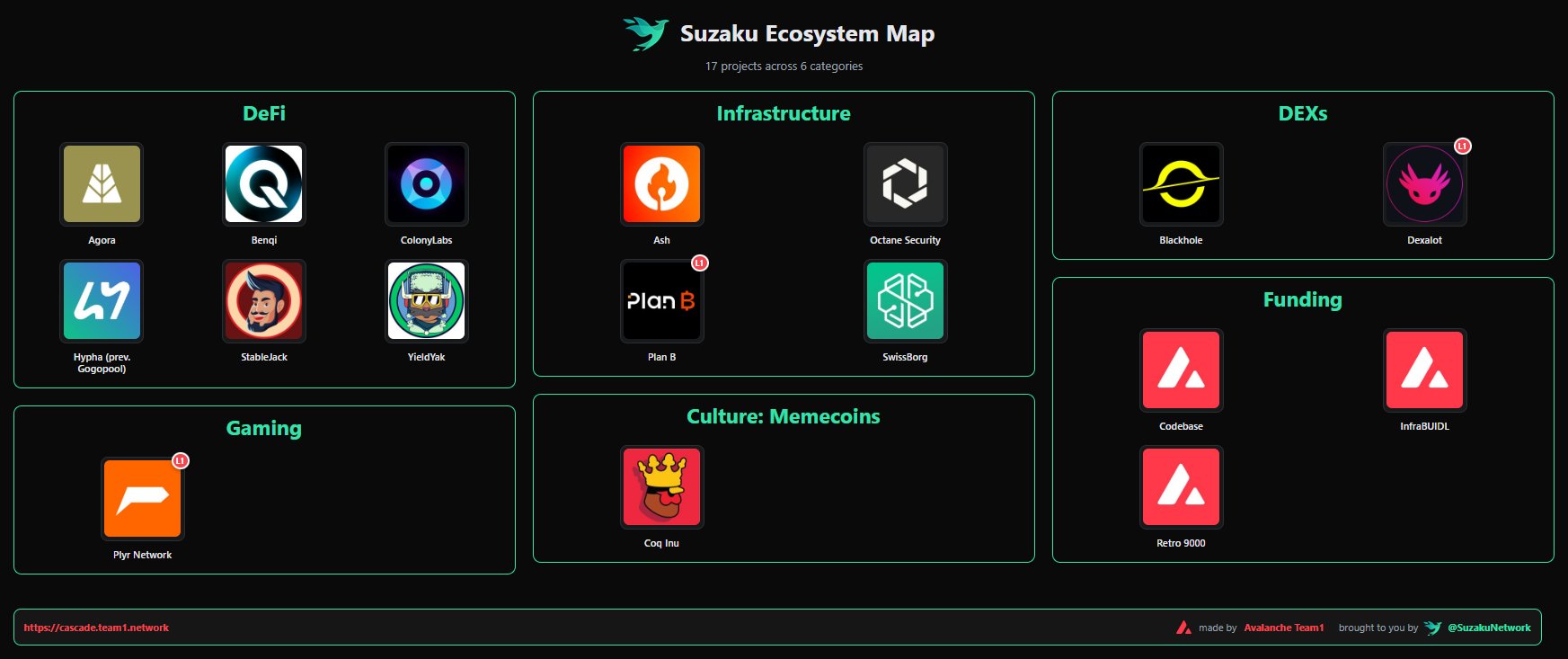Click the 'Ash' label text
Screen dimensions: 1568x659
pos(662,240)
